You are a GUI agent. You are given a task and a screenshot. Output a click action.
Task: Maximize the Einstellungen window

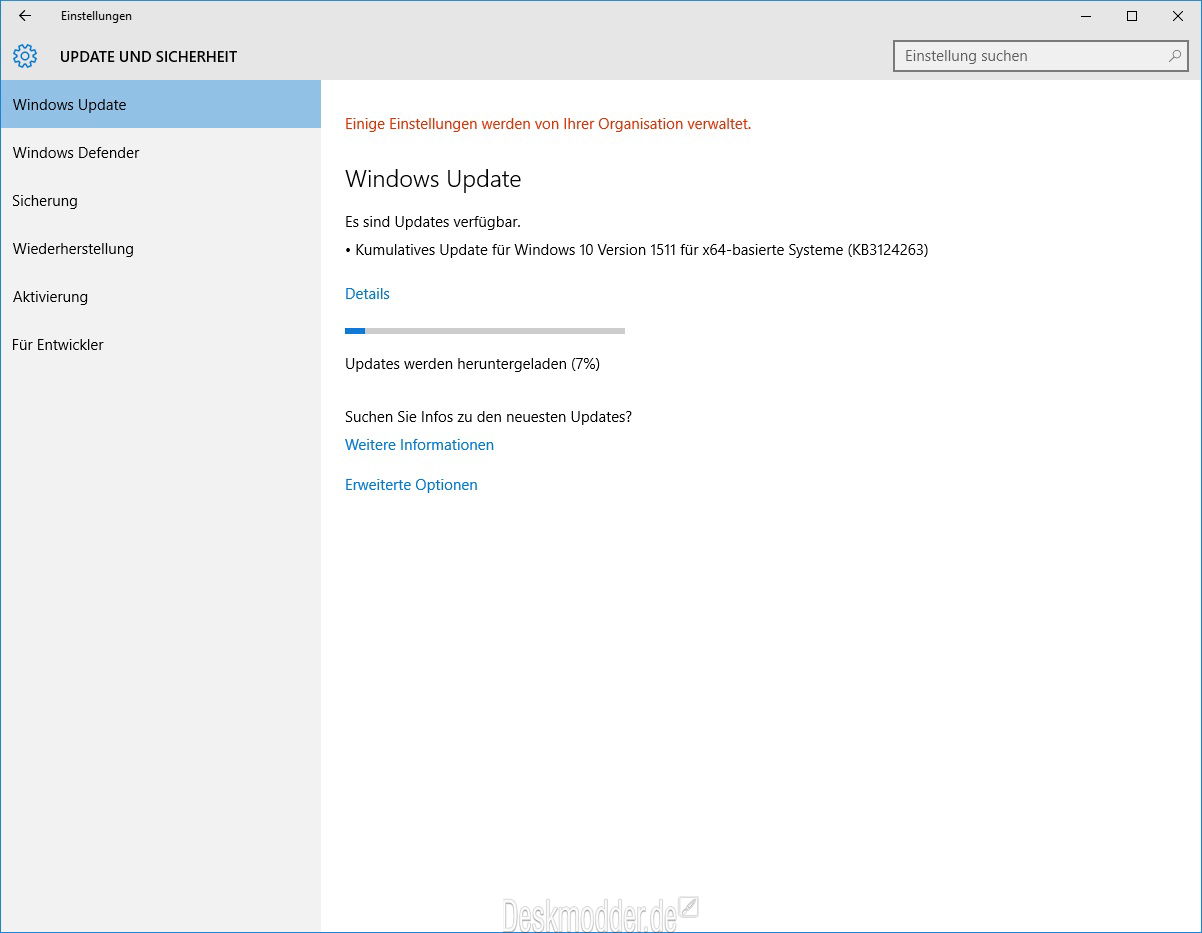[1132, 16]
